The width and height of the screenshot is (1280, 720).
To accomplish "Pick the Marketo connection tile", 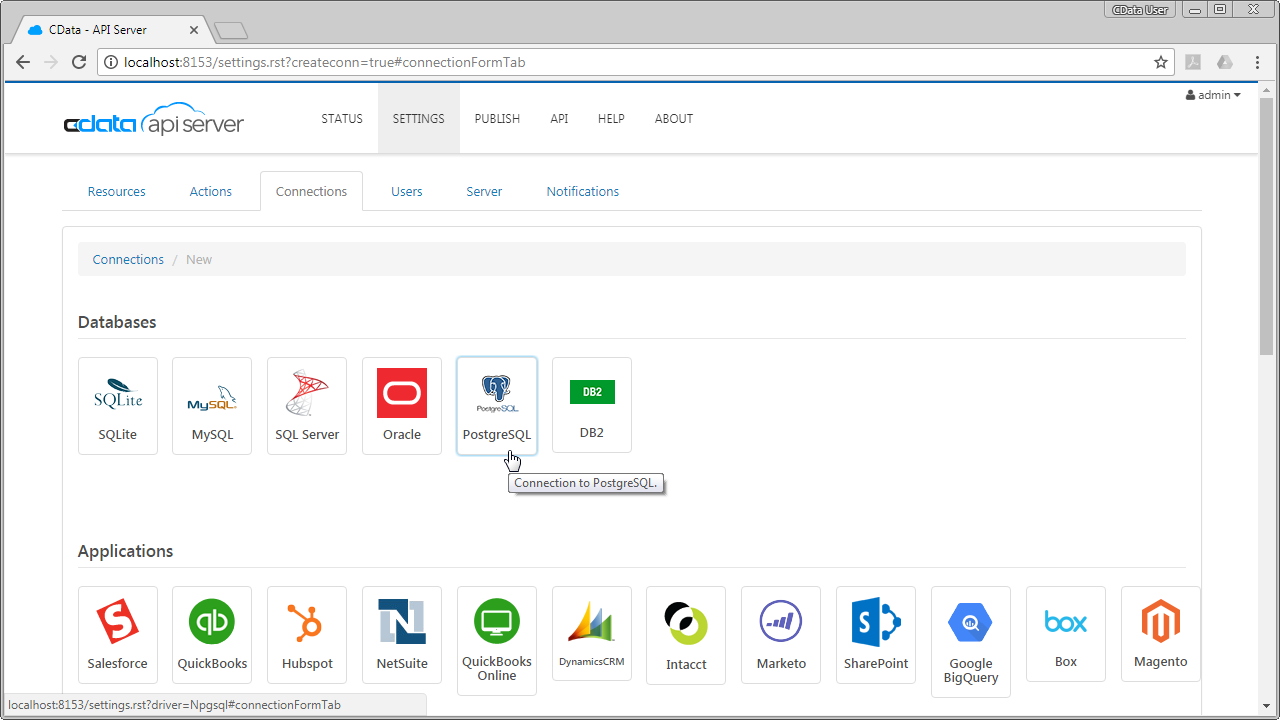I will (781, 635).
